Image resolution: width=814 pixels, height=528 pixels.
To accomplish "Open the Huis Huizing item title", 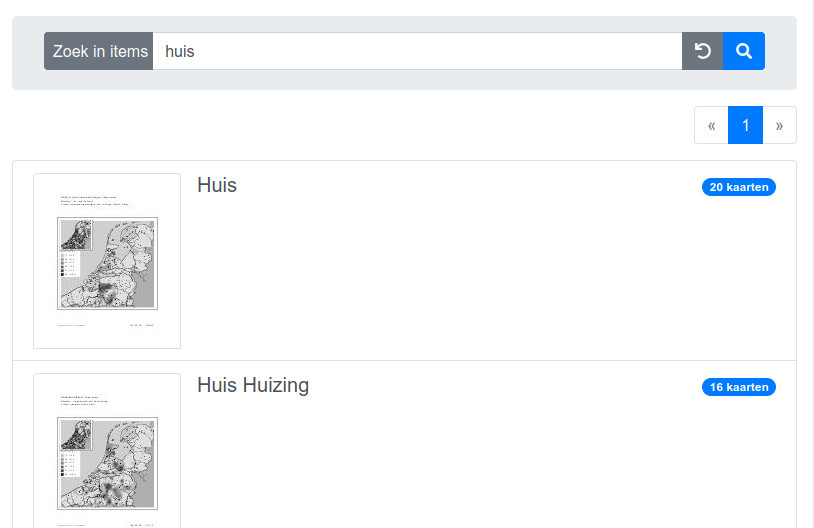I will click(253, 385).
